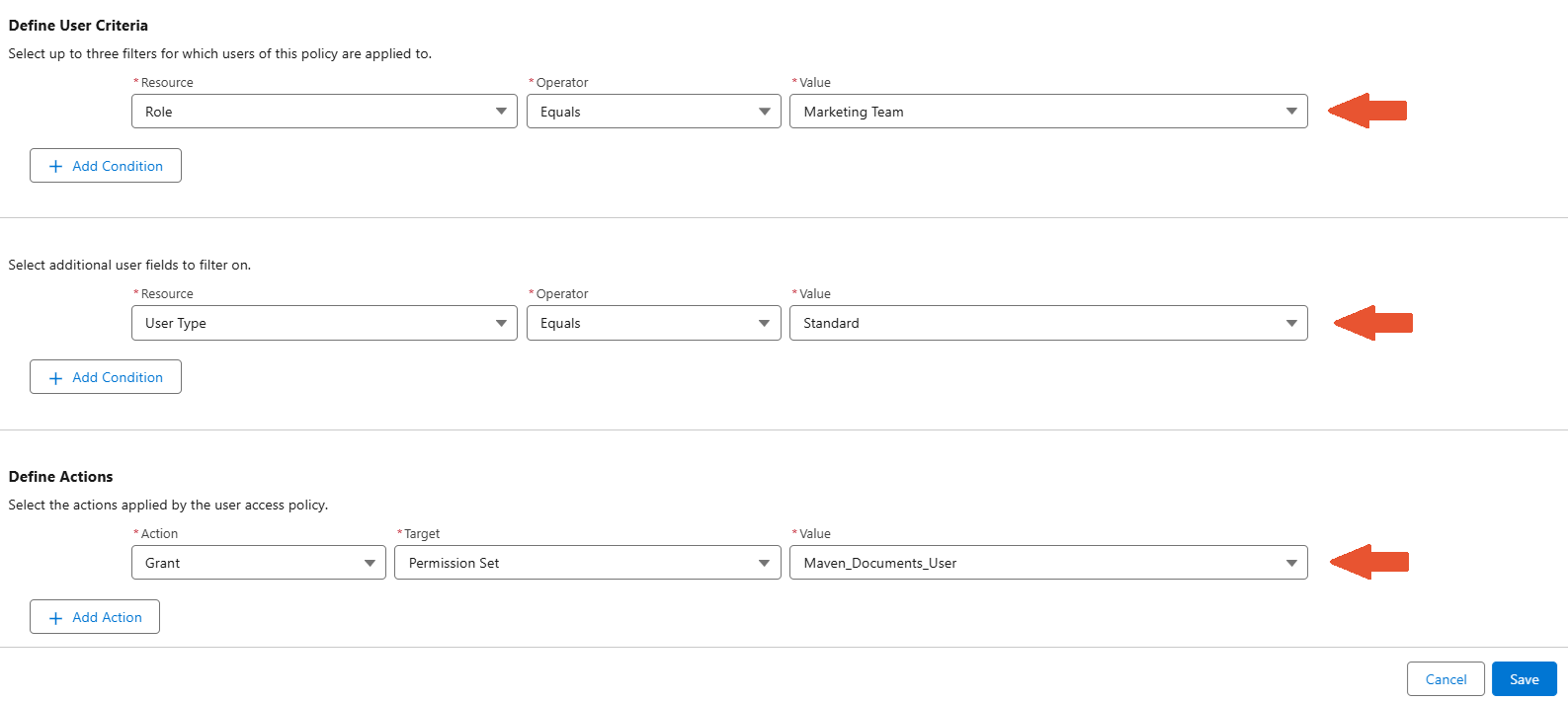This screenshot has height=702, width=1568.
Task: Save the user access policy
Action: tap(1525, 679)
